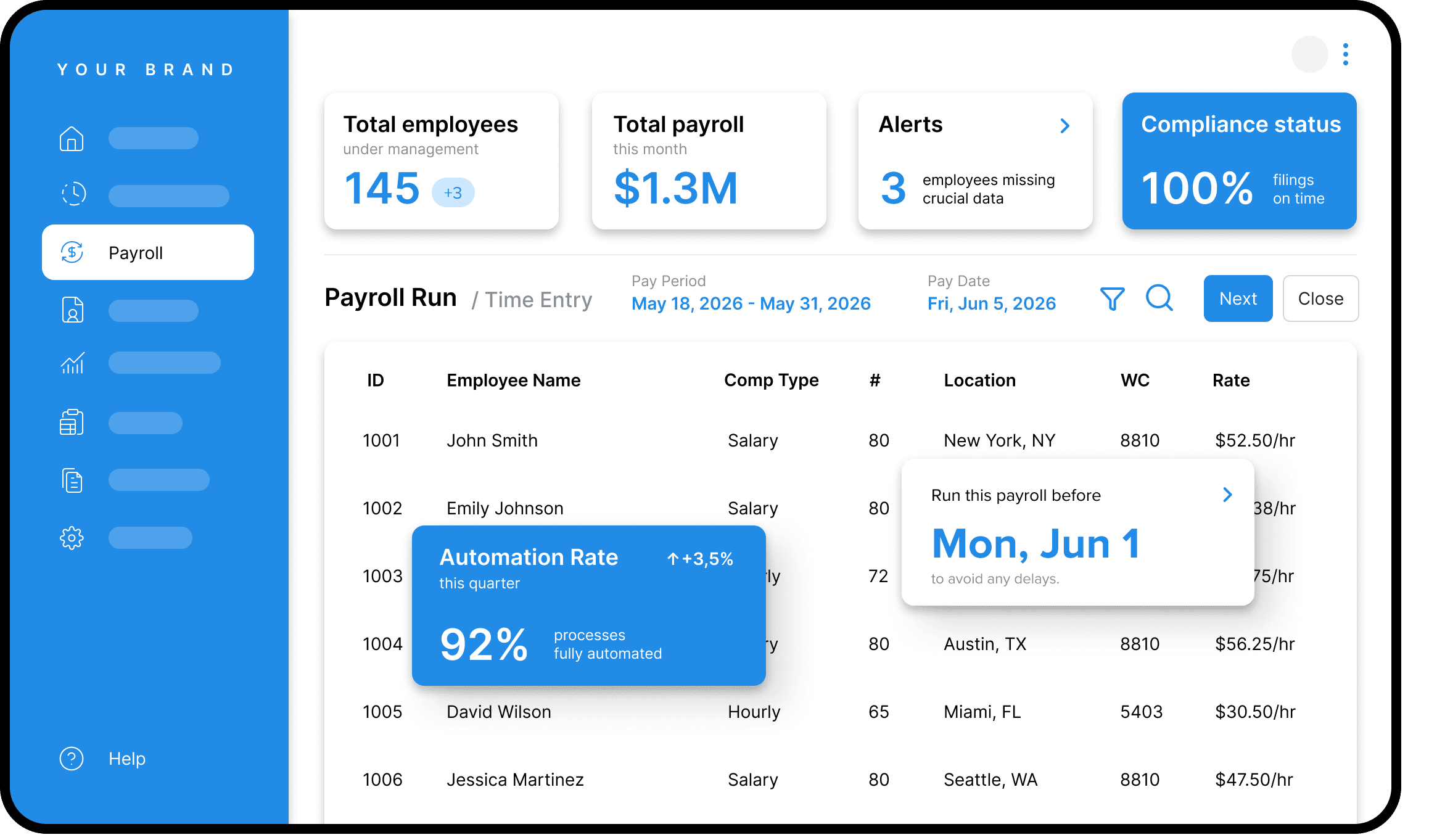Click the profile avatar in the top corner
The image size is (1437, 840).
(1309, 54)
